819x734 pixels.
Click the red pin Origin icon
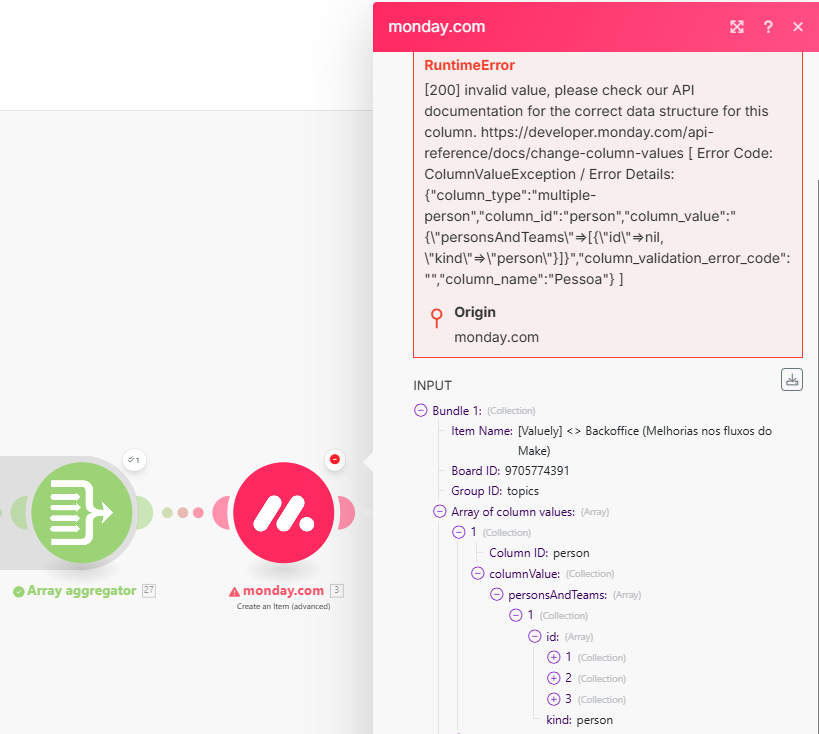coord(437,318)
